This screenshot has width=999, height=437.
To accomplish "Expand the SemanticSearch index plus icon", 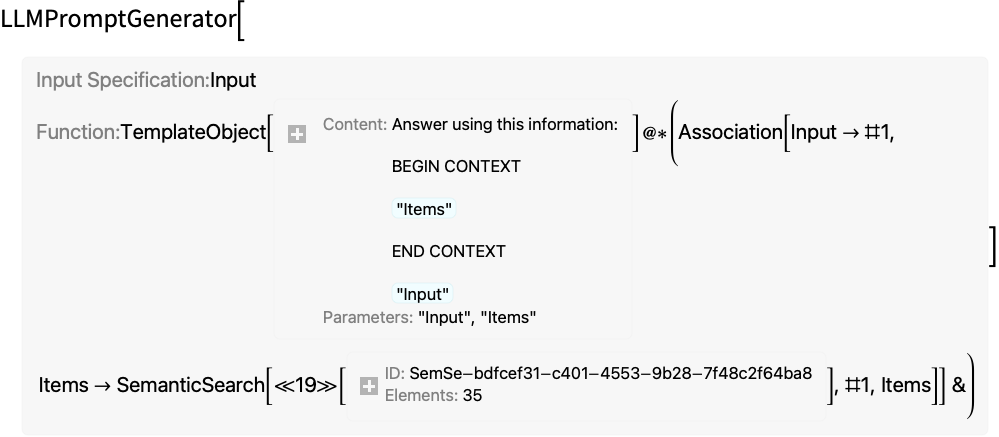I will click(369, 385).
